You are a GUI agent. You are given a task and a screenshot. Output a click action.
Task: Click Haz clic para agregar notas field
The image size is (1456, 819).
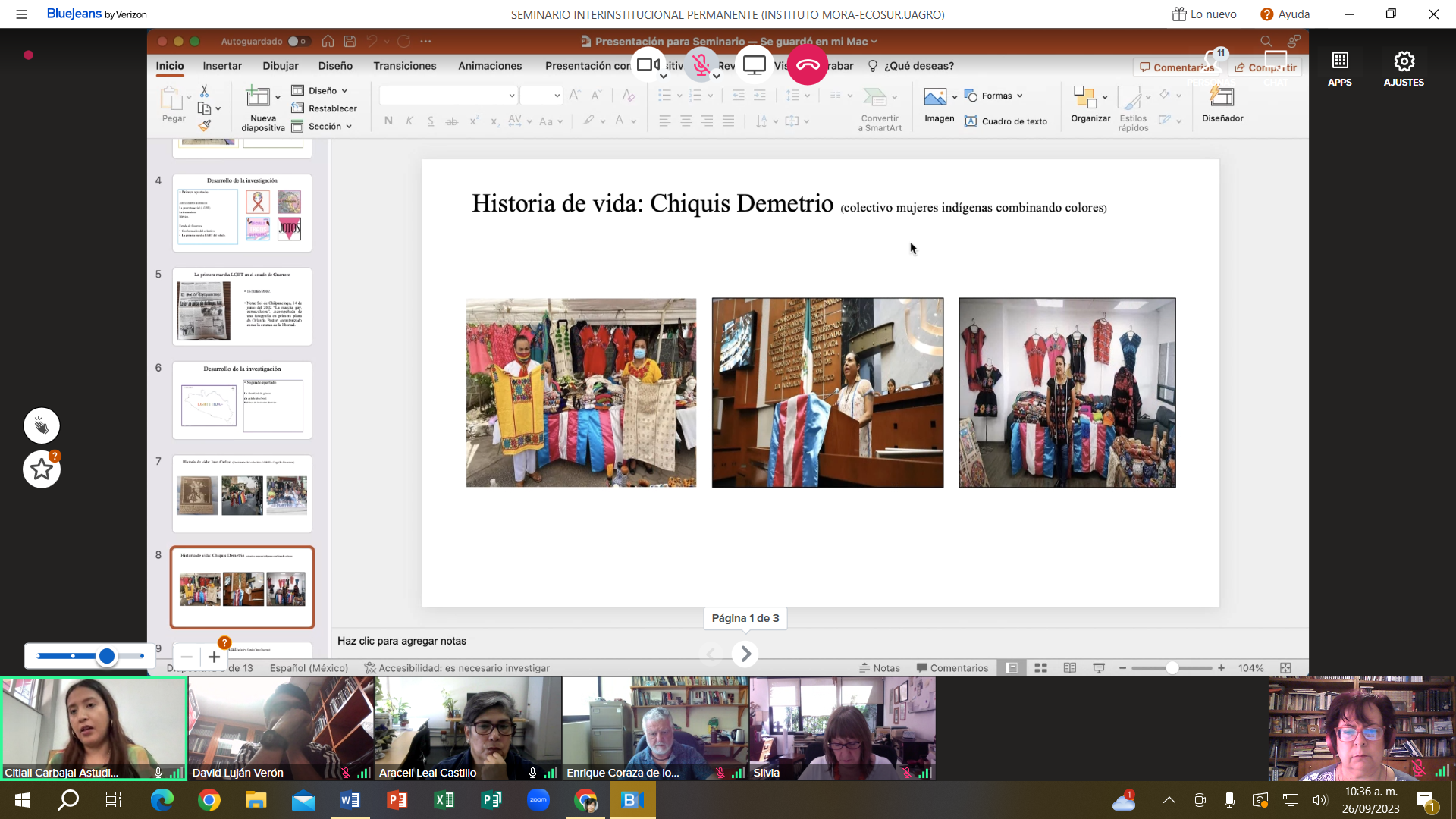coord(402,642)
